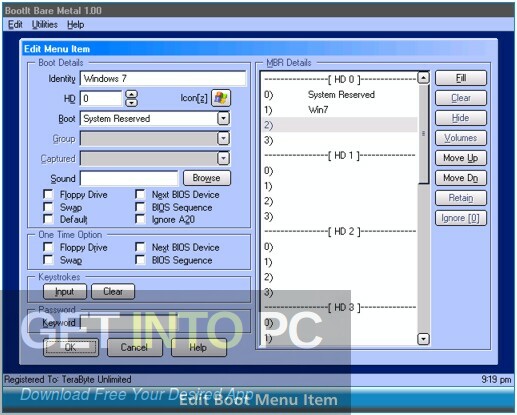Select slot 0) under HD 1

pos(339,171)
